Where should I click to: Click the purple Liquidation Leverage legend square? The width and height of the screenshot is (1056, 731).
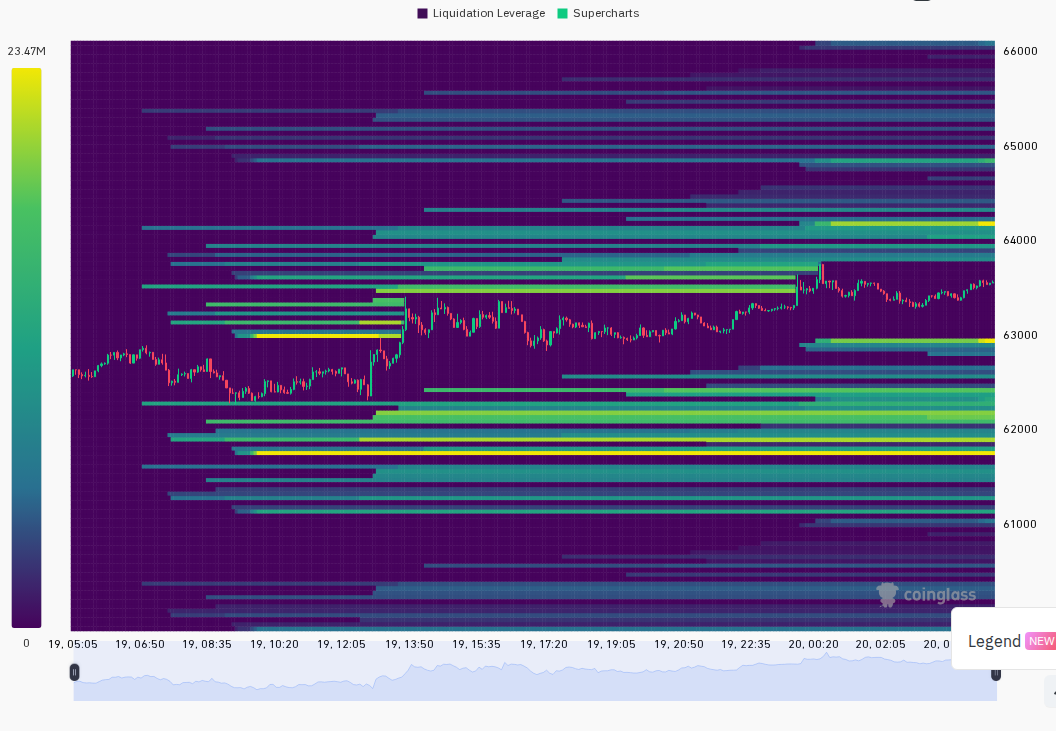[x=422, y=13]
